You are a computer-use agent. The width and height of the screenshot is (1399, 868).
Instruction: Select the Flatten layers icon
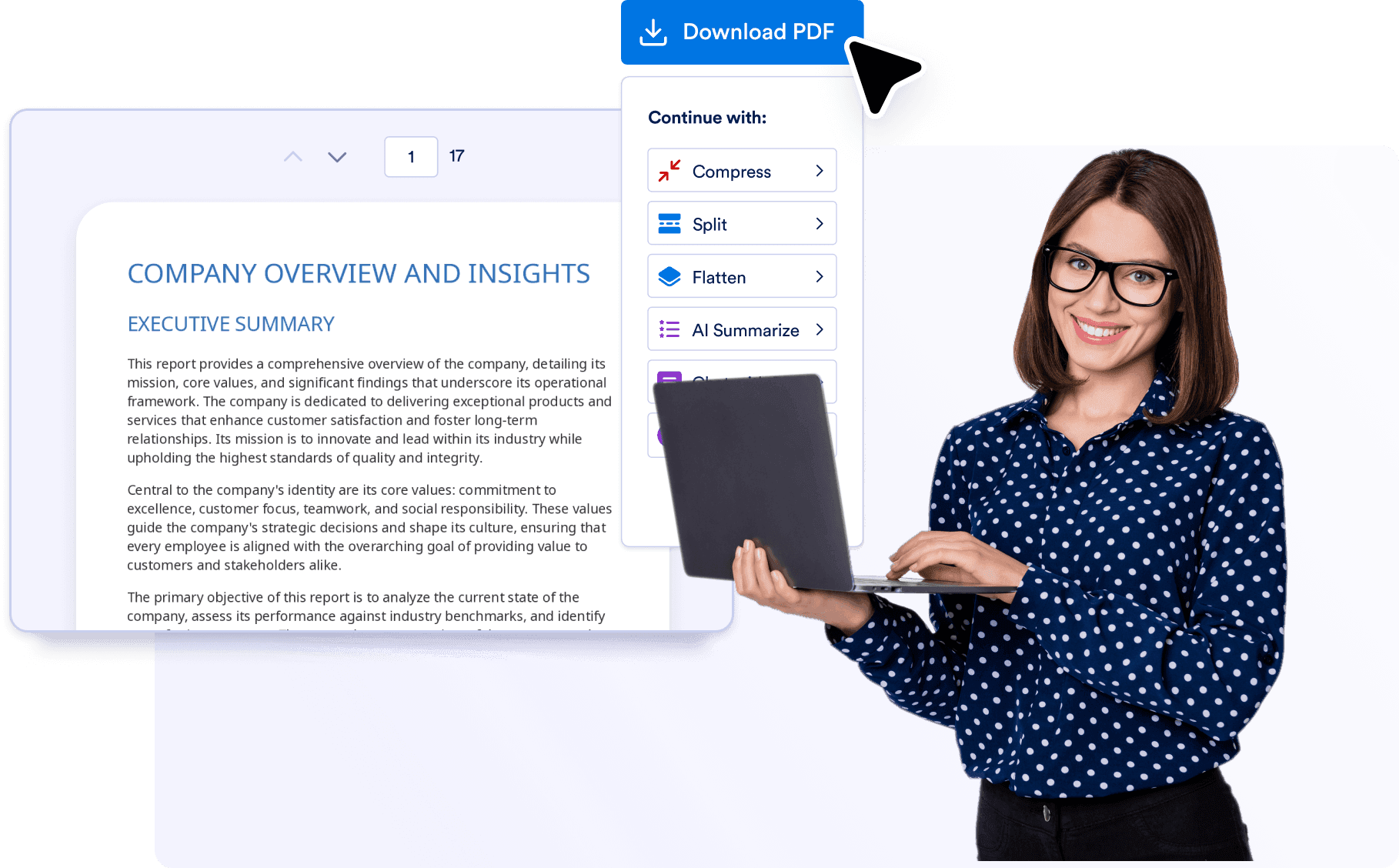669,275
